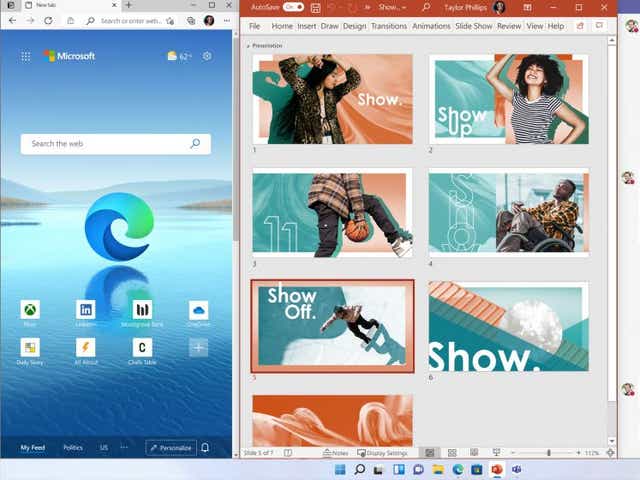Start Slide Show from status bar icon
Viewport: 640px width, 480px height.
(x=496, y=452)
